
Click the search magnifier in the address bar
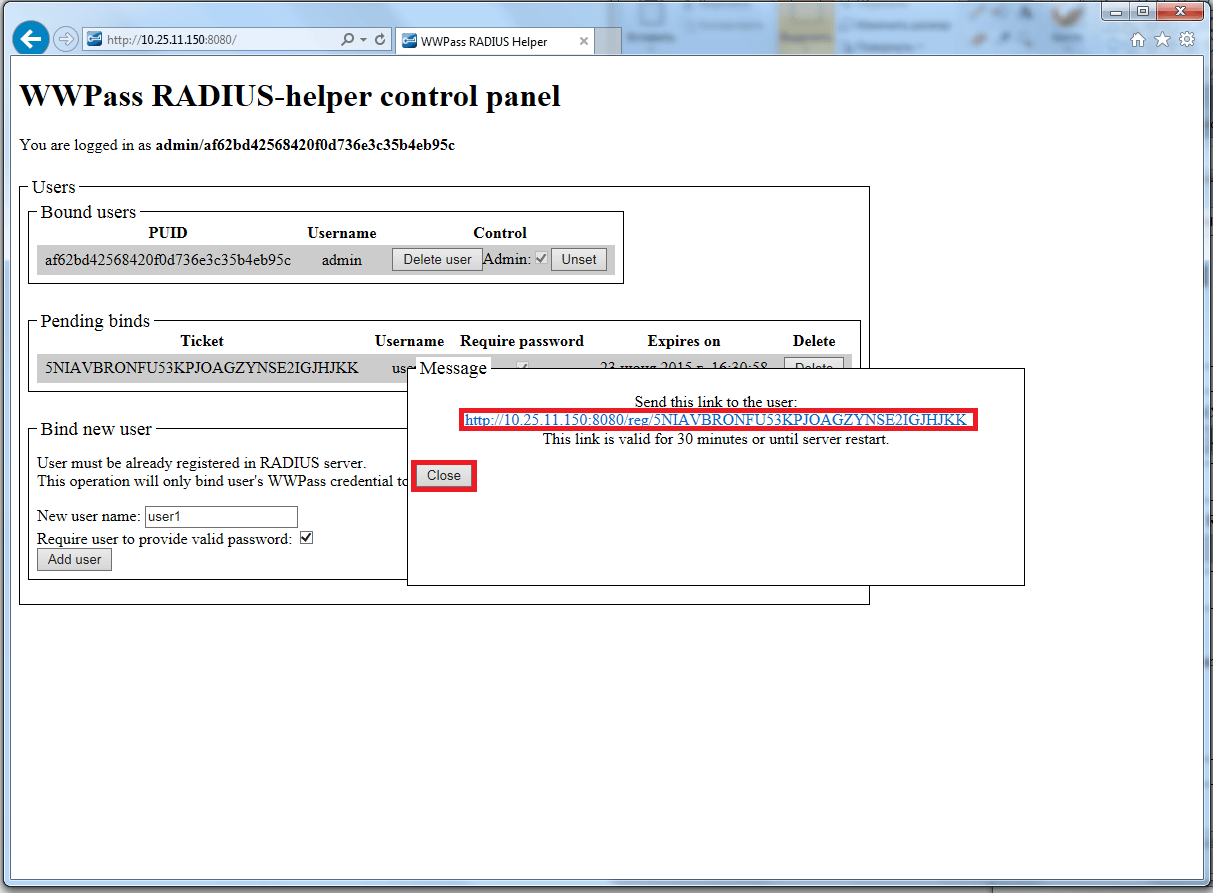pos(347,40)
